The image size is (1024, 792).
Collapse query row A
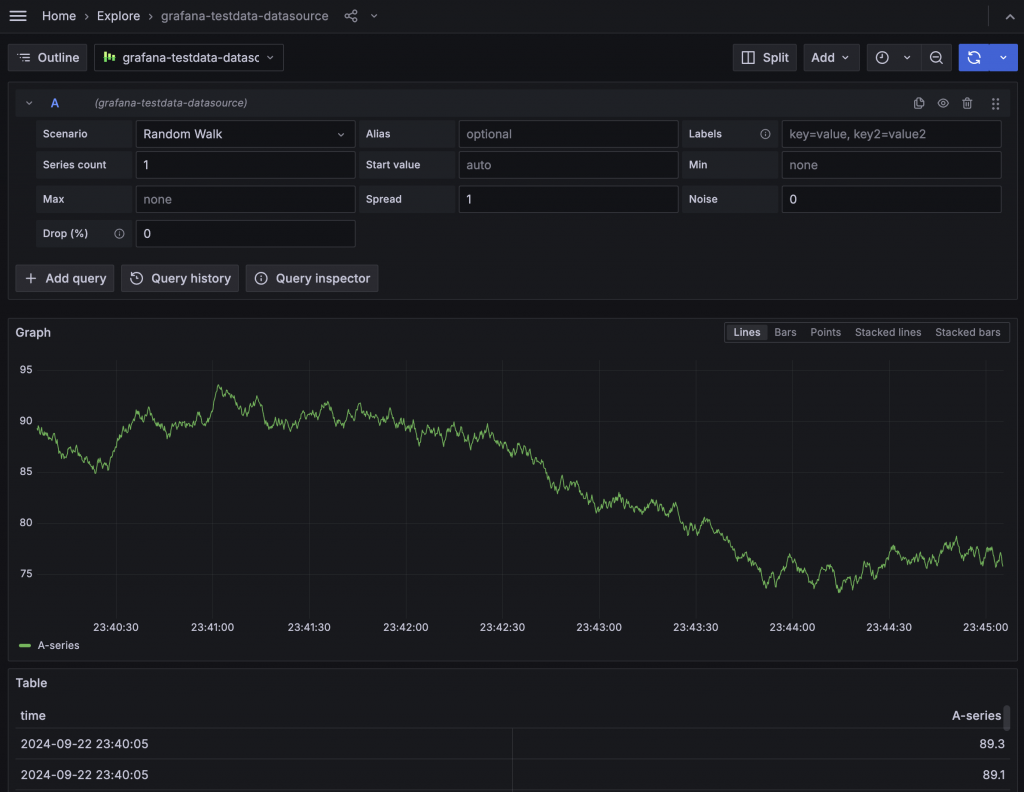(x=29, y=103)
